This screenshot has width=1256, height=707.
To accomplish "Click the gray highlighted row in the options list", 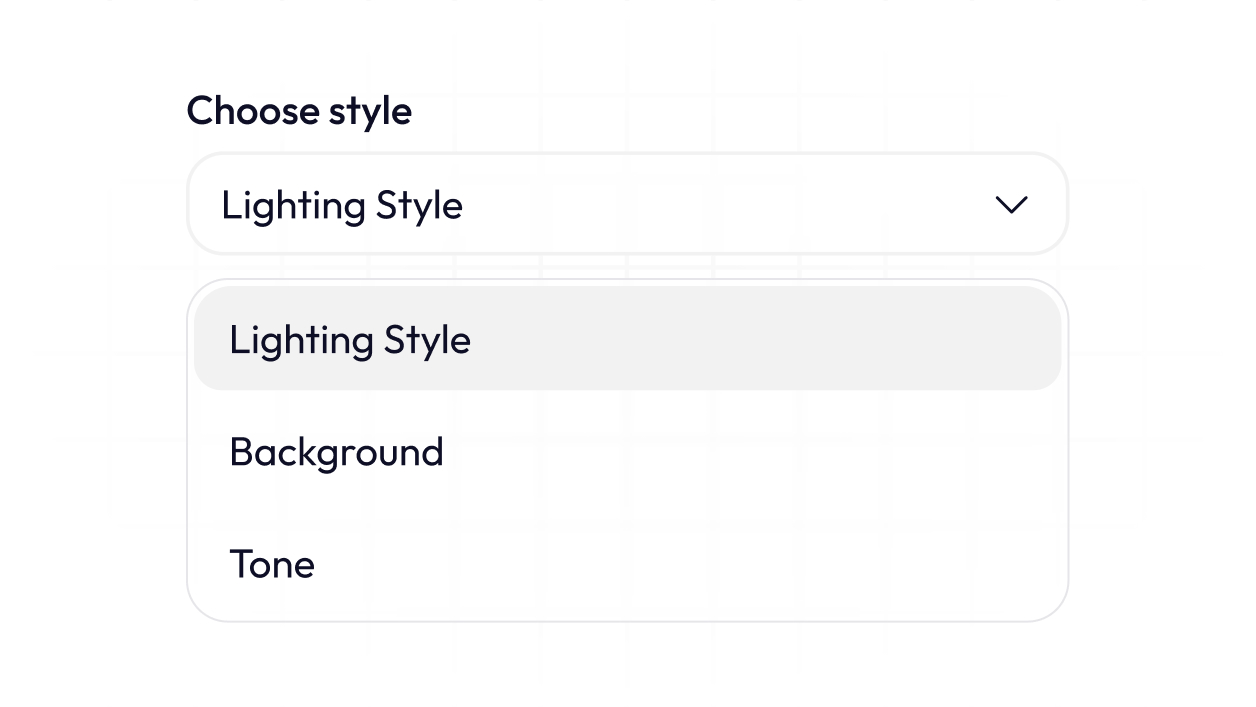I will point(627,339).
